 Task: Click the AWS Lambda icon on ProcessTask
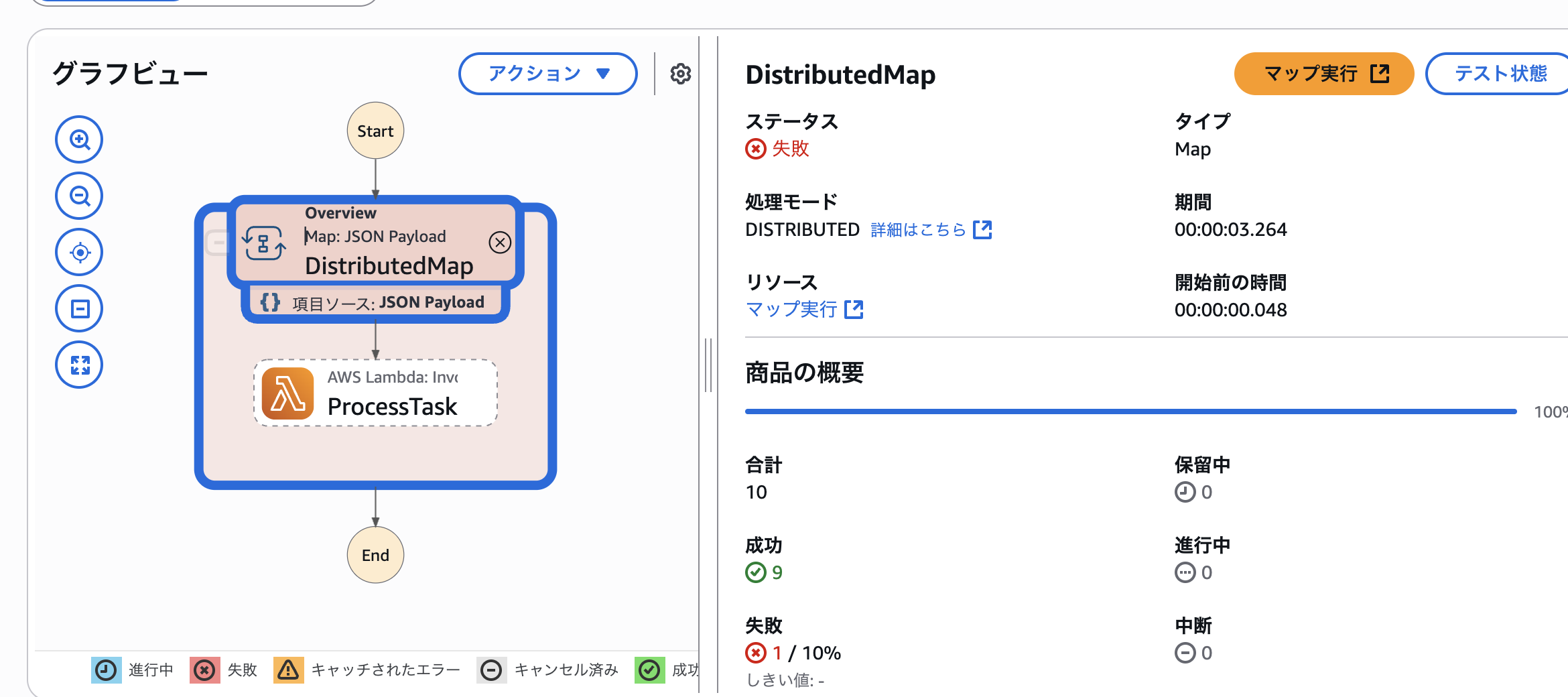(x=287, y=393)
